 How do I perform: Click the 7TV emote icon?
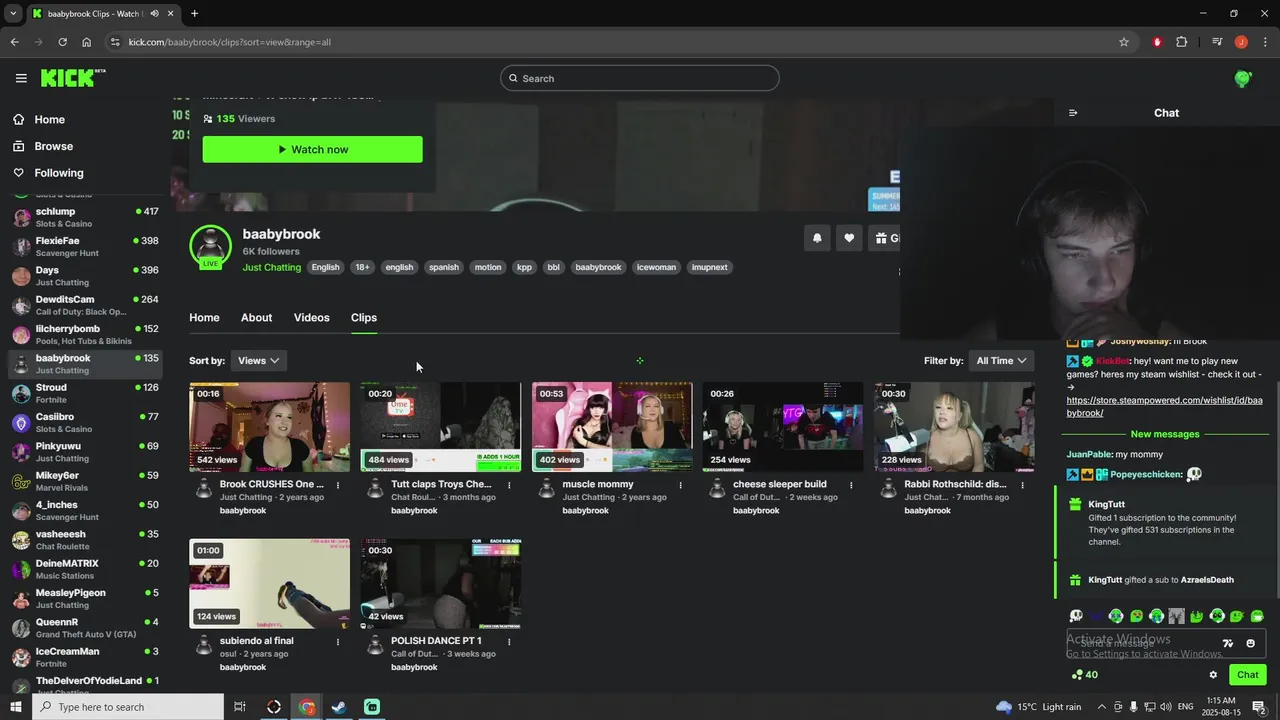[x=1228, y=644]
